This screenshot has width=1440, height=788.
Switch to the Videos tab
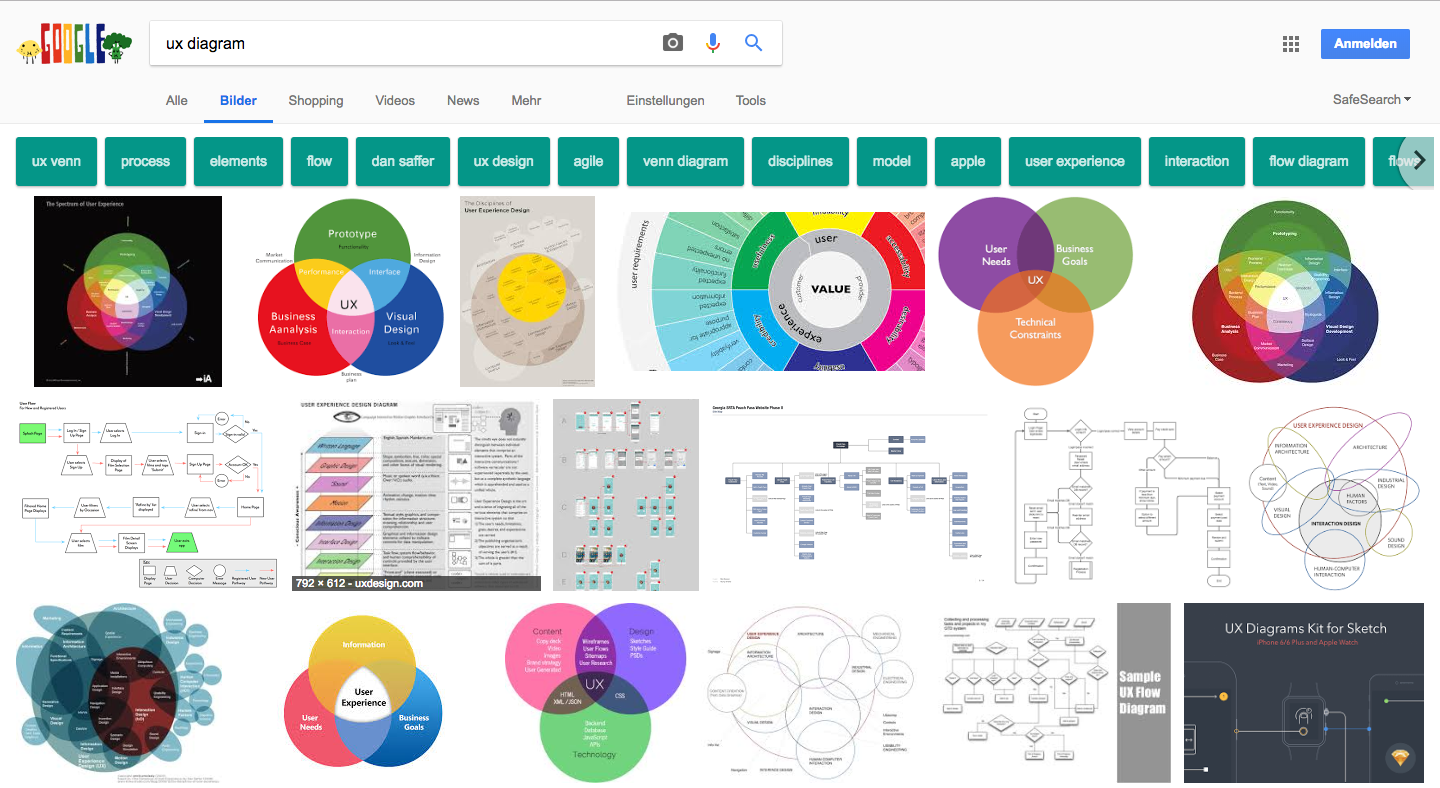pyautogui.click(x=395, y=100)
